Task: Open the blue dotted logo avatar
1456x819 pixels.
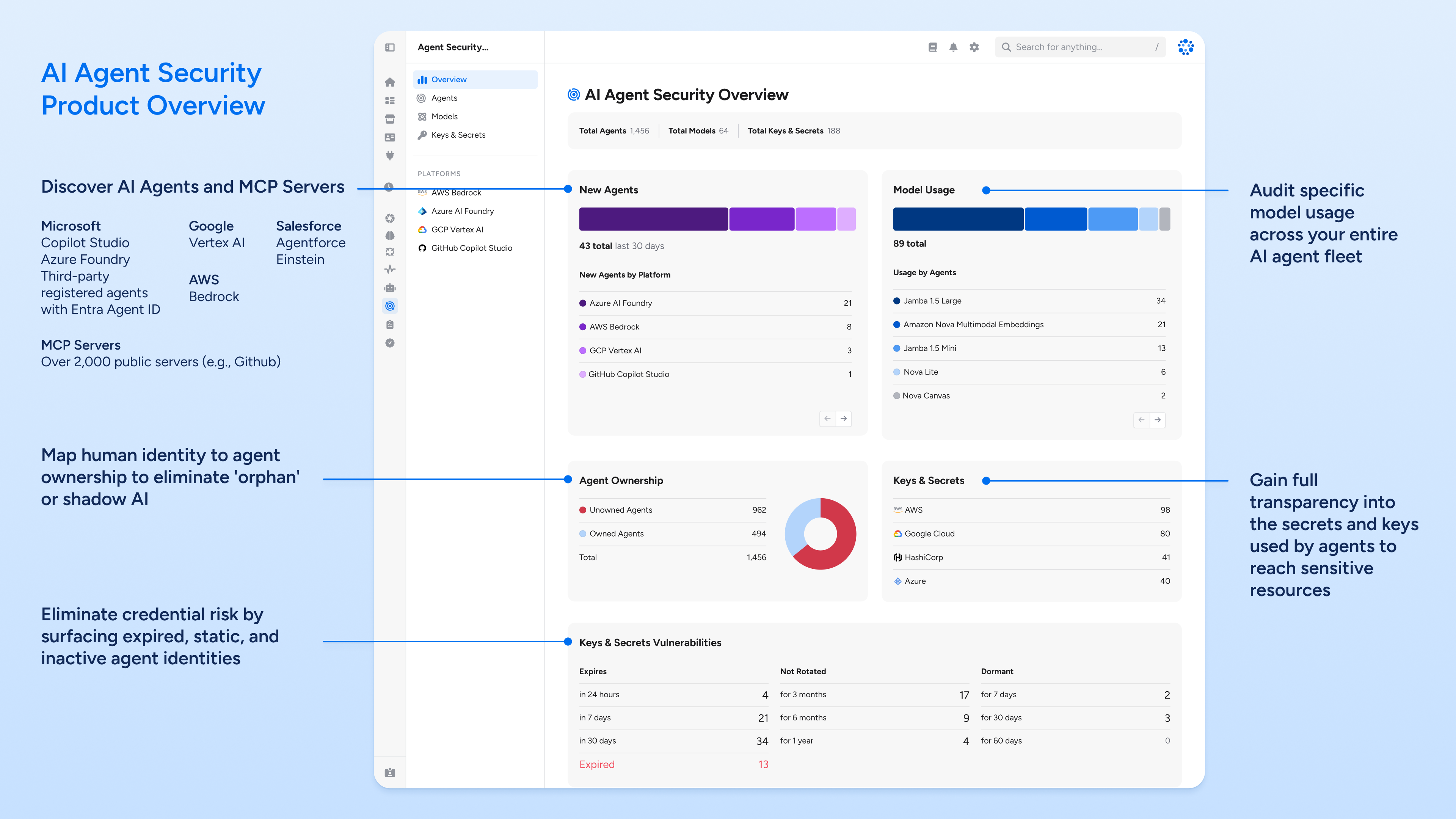Action: pos(1185,47)
